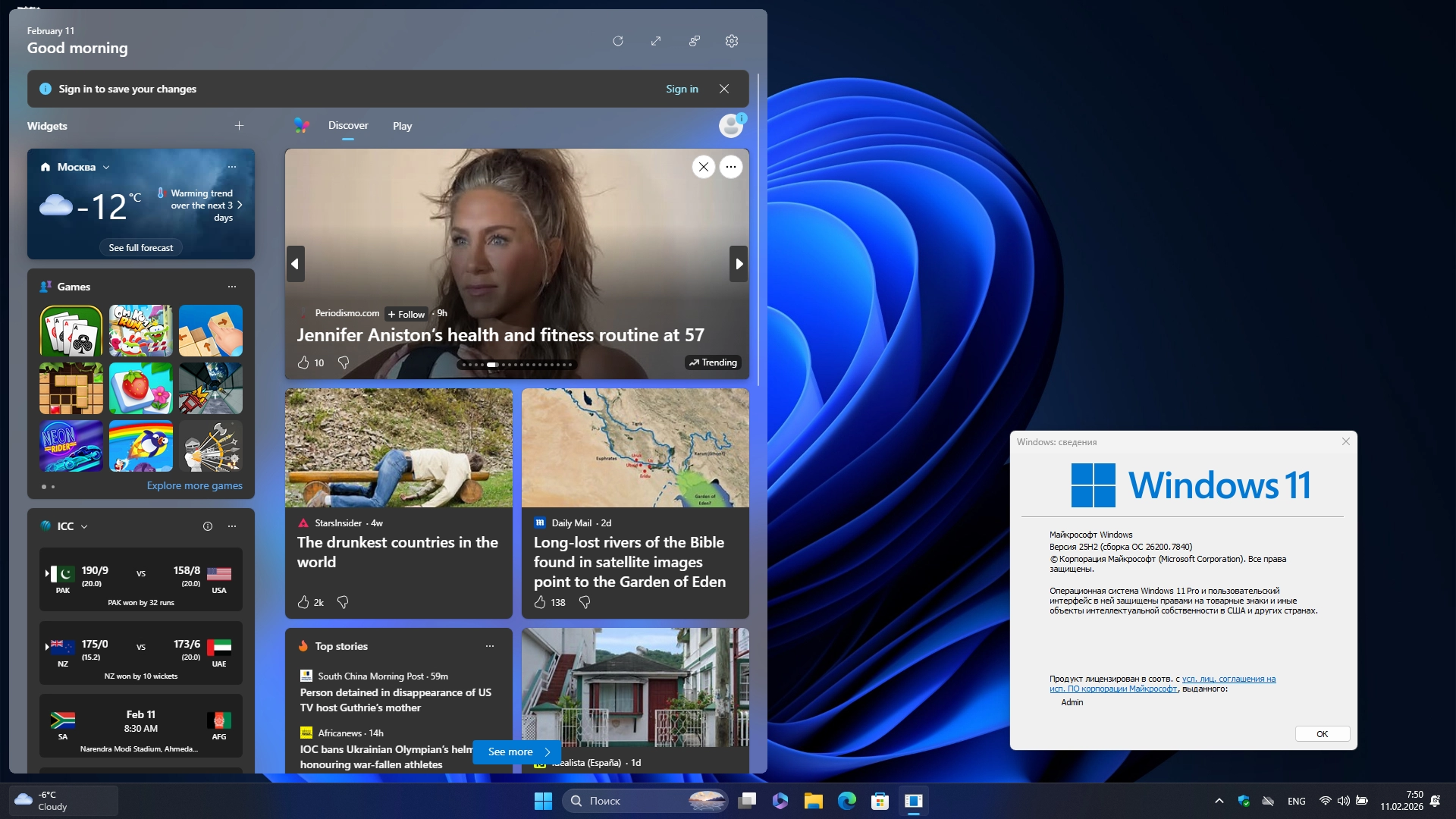This screenshot has height=819, width=1456.
Task: Open Microsoft Store taskbar icon
Action: pyautogui.click(x=880, y=801)
